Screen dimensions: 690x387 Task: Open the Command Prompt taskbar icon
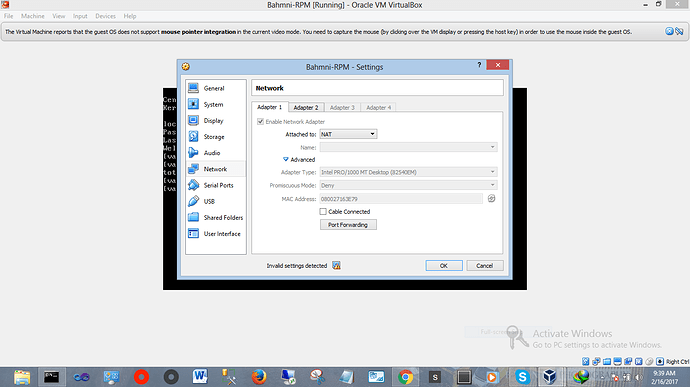51,377
